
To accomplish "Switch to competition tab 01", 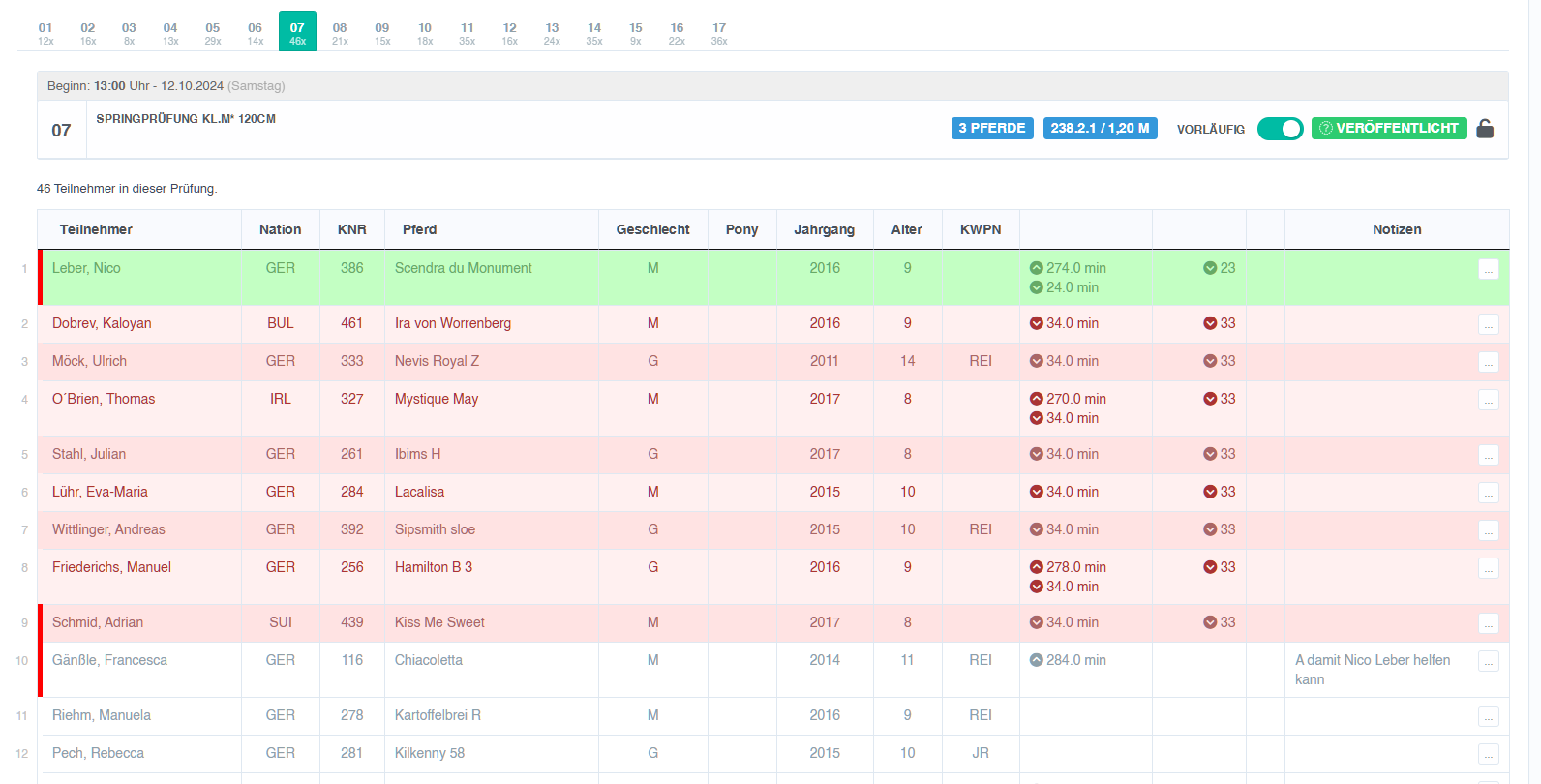I will click(45, 33).
